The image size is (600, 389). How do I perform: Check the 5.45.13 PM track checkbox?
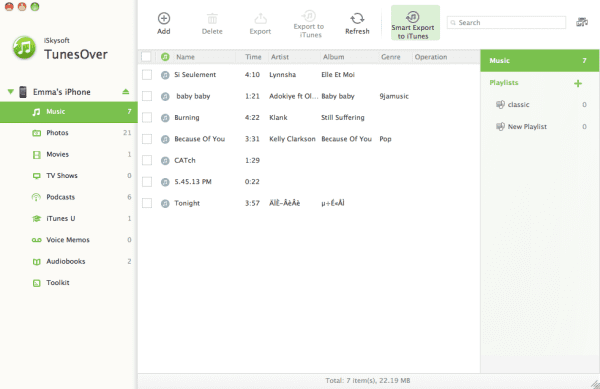coord(147,182)
